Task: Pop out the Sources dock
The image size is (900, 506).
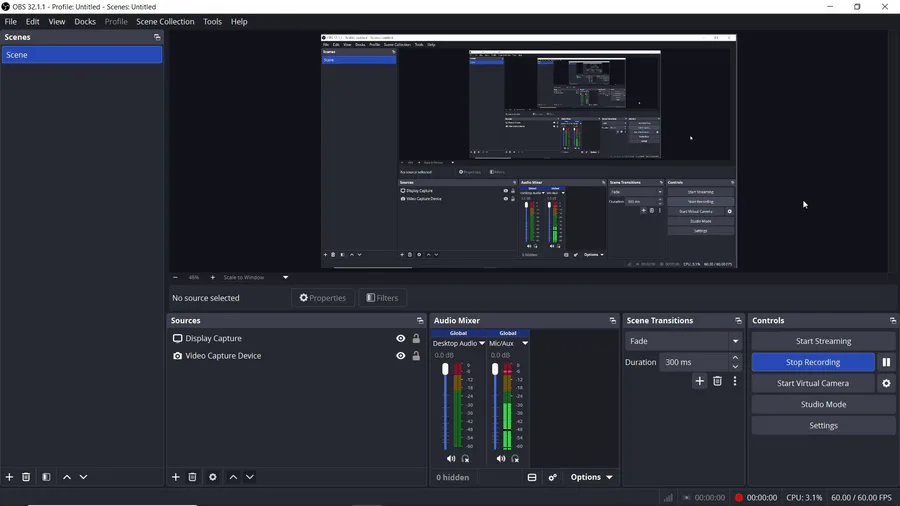Action: (x=420, y=321)
